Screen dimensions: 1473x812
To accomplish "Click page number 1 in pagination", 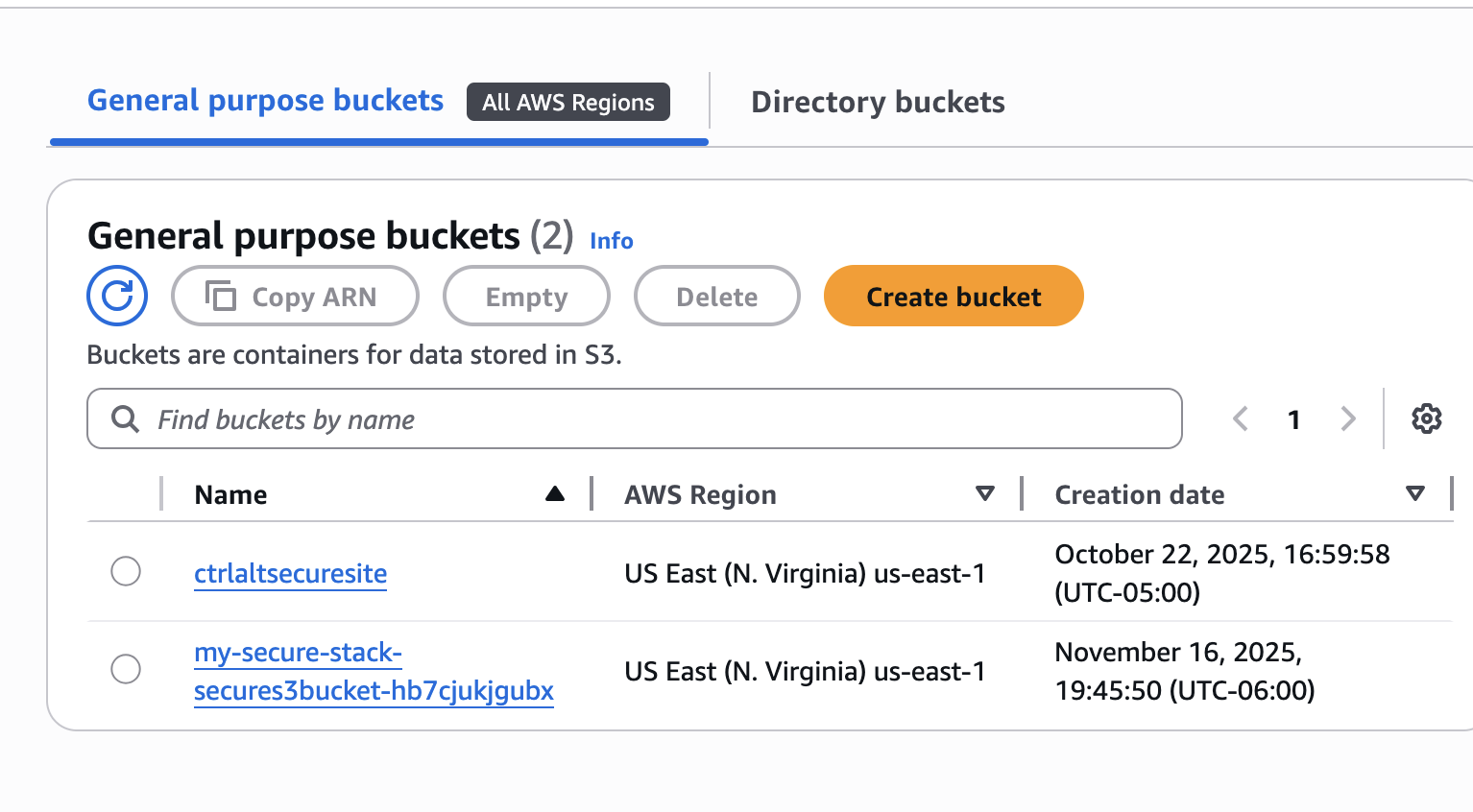I will point(1293,418).
